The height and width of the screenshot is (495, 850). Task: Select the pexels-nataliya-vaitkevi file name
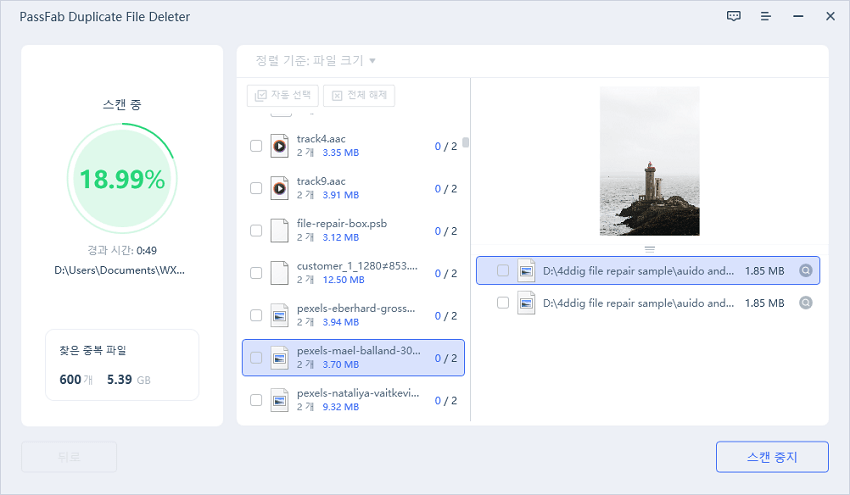[358, 393]
